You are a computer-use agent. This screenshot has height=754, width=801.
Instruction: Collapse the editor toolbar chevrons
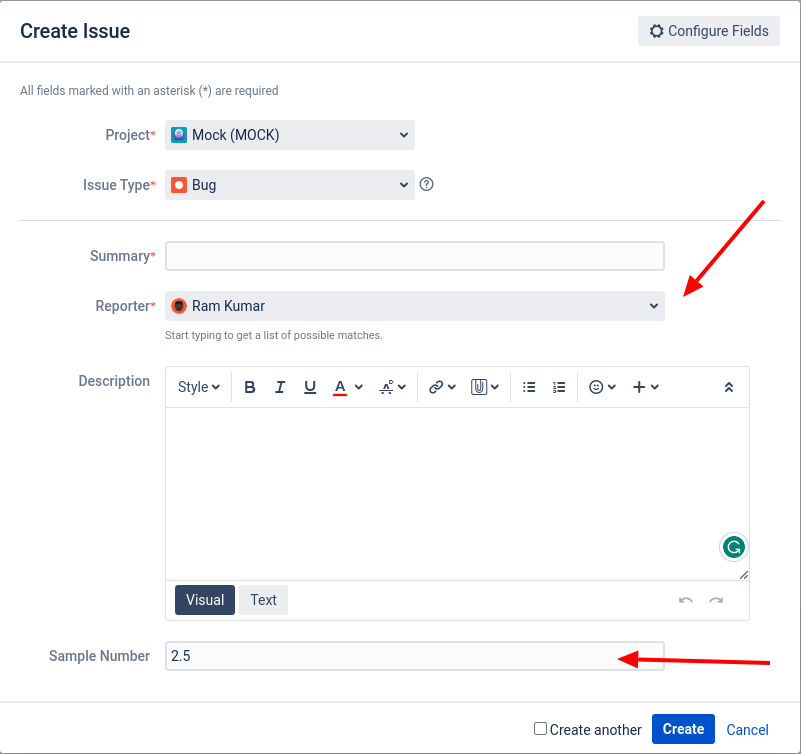click(x=729, y=387)
